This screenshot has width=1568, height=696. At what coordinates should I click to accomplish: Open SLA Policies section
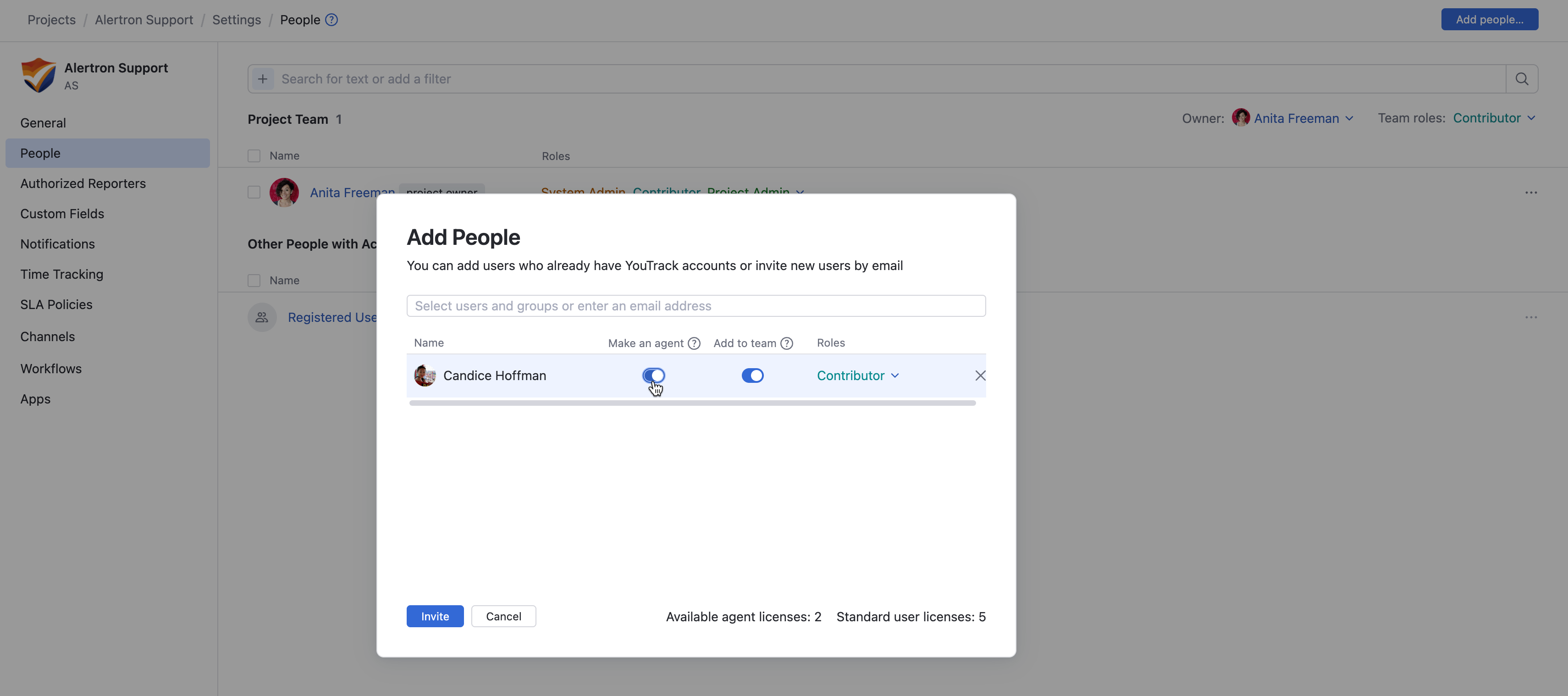pyautogui.click(x=108, y=304)
